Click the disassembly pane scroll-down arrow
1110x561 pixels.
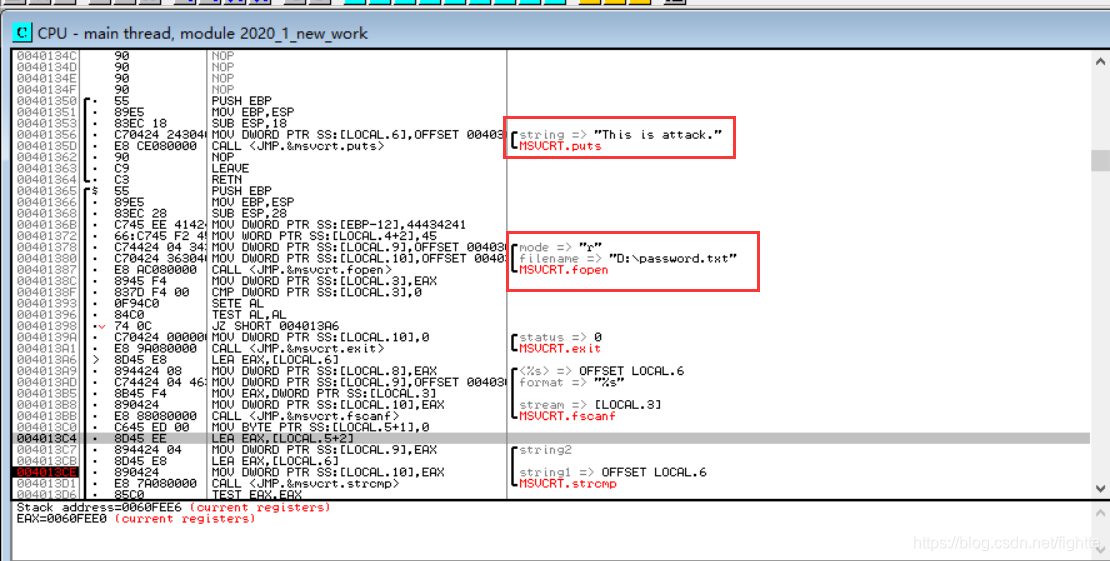(x=1100, y=488)
